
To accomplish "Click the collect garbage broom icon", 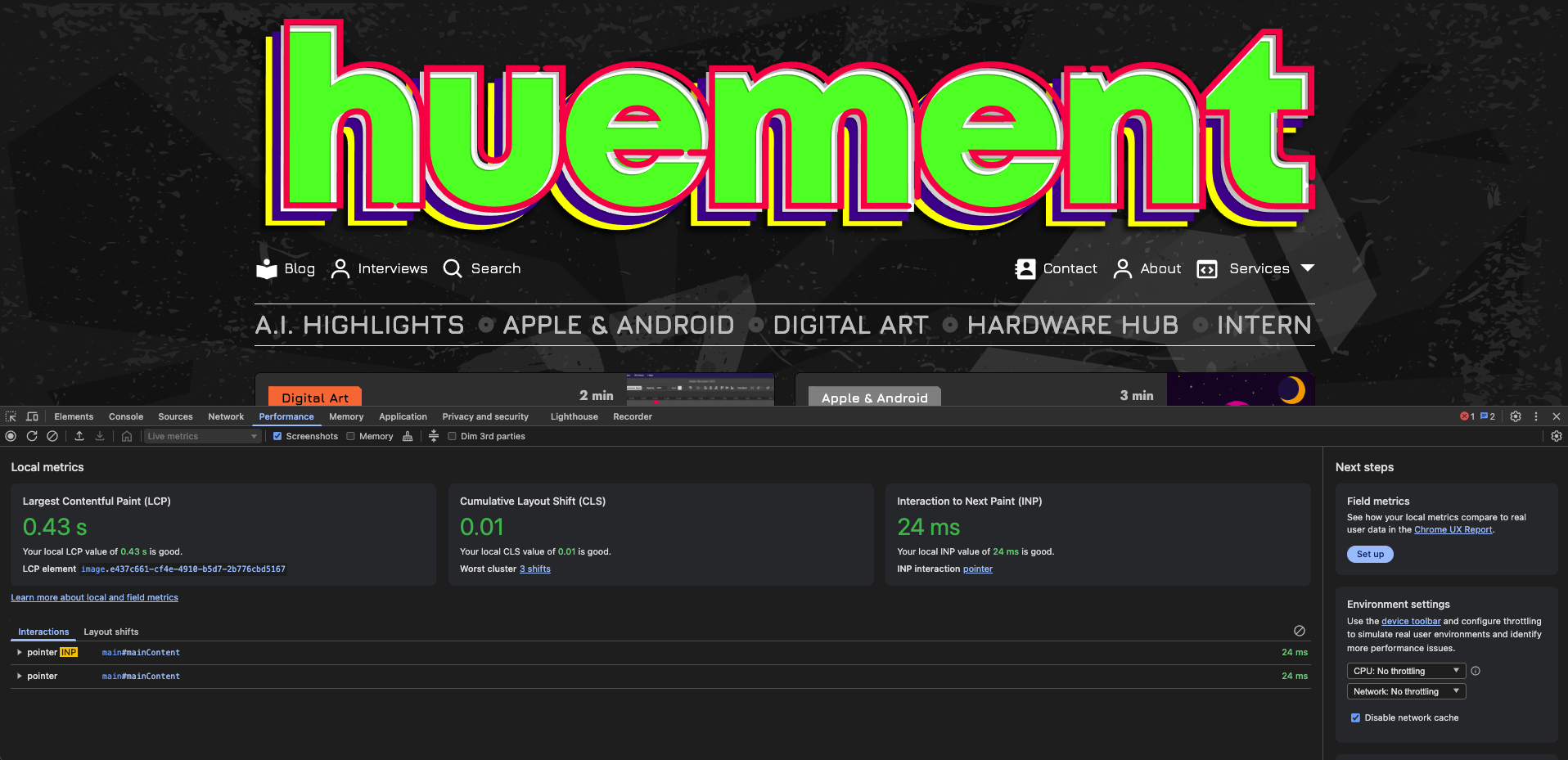I will [x=408, y=436].
